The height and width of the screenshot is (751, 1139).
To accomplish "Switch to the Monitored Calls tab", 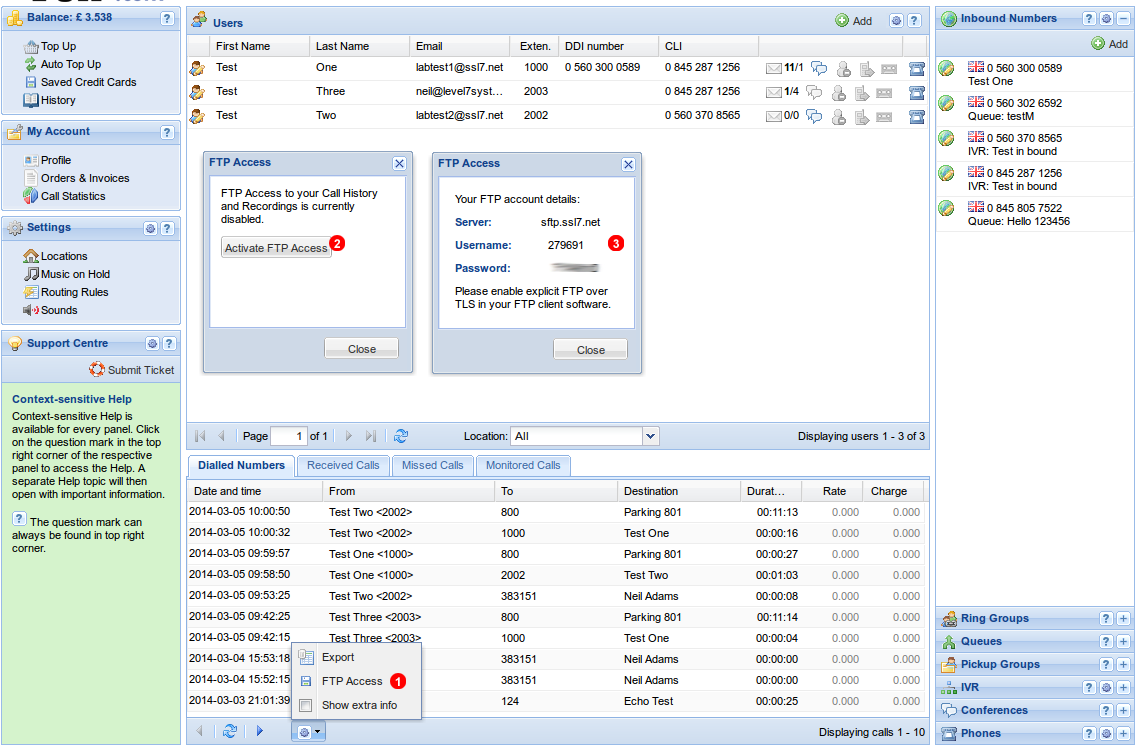I will click(x=523, y=465).
